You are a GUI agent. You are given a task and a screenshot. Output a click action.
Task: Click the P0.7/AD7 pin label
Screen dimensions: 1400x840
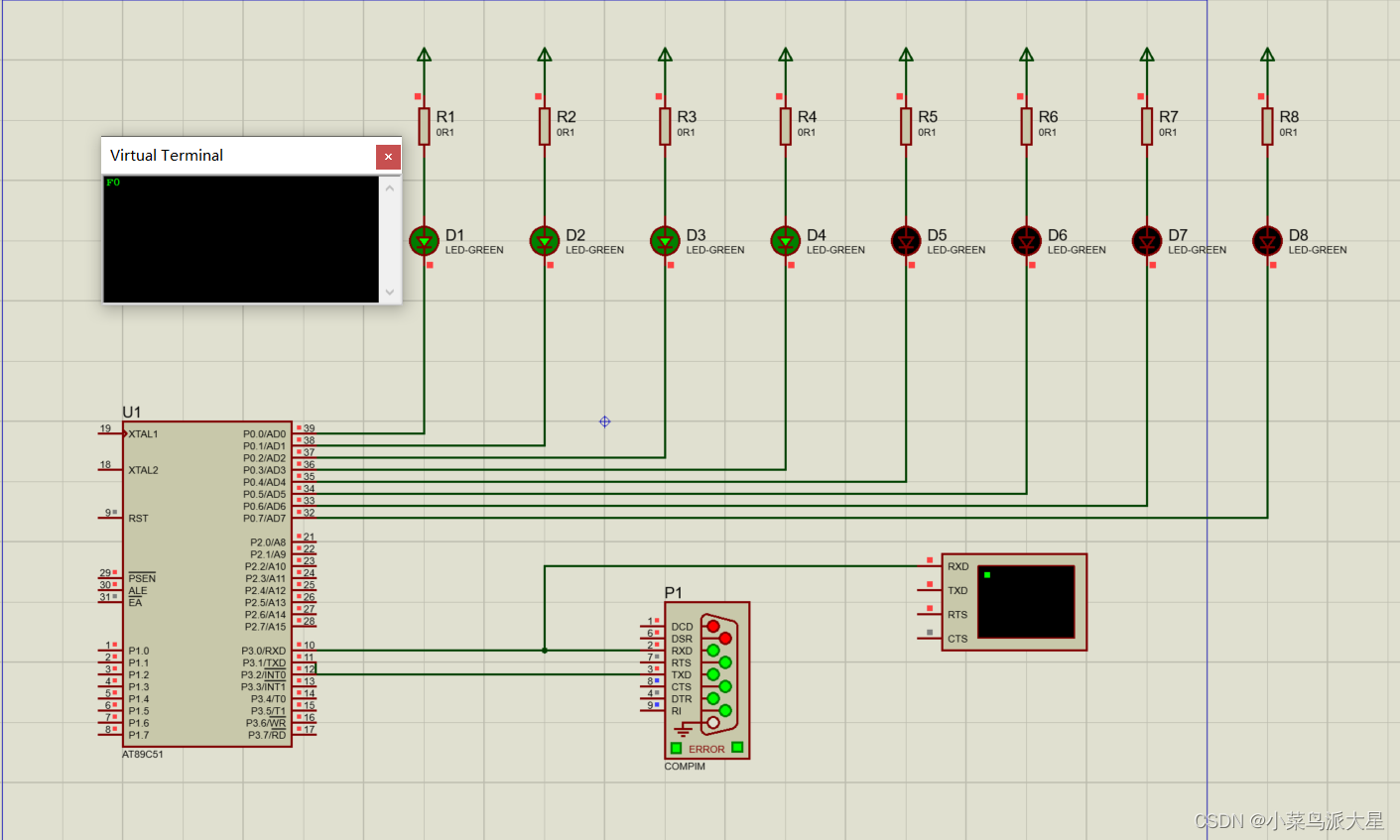coord(264,519)
